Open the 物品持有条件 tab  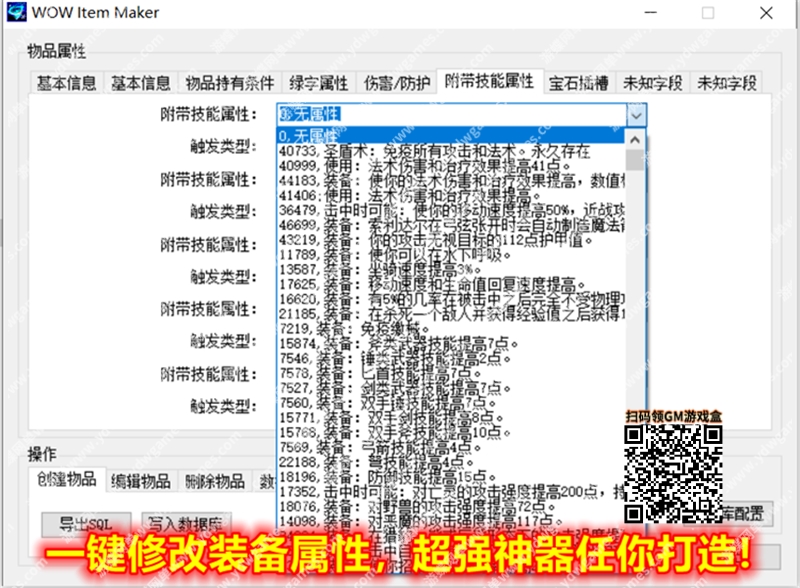pyautogui.click(x=230, y=83)
